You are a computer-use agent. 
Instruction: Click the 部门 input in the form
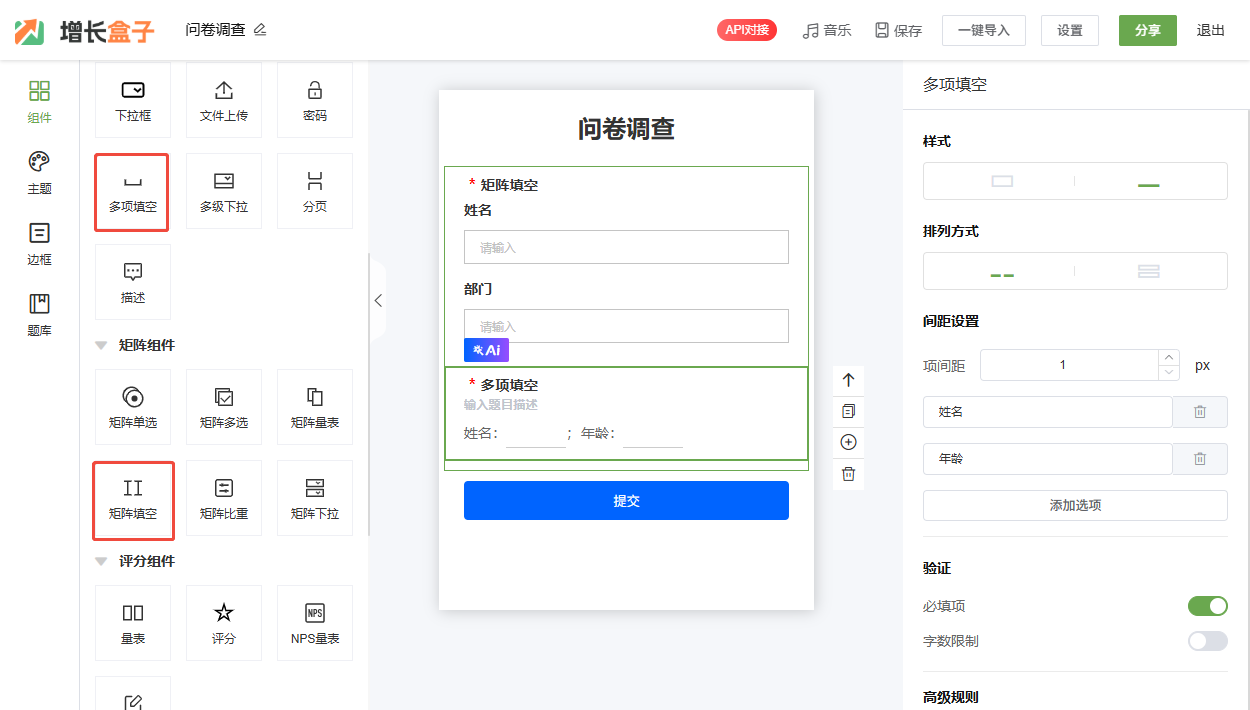[626, 326]
